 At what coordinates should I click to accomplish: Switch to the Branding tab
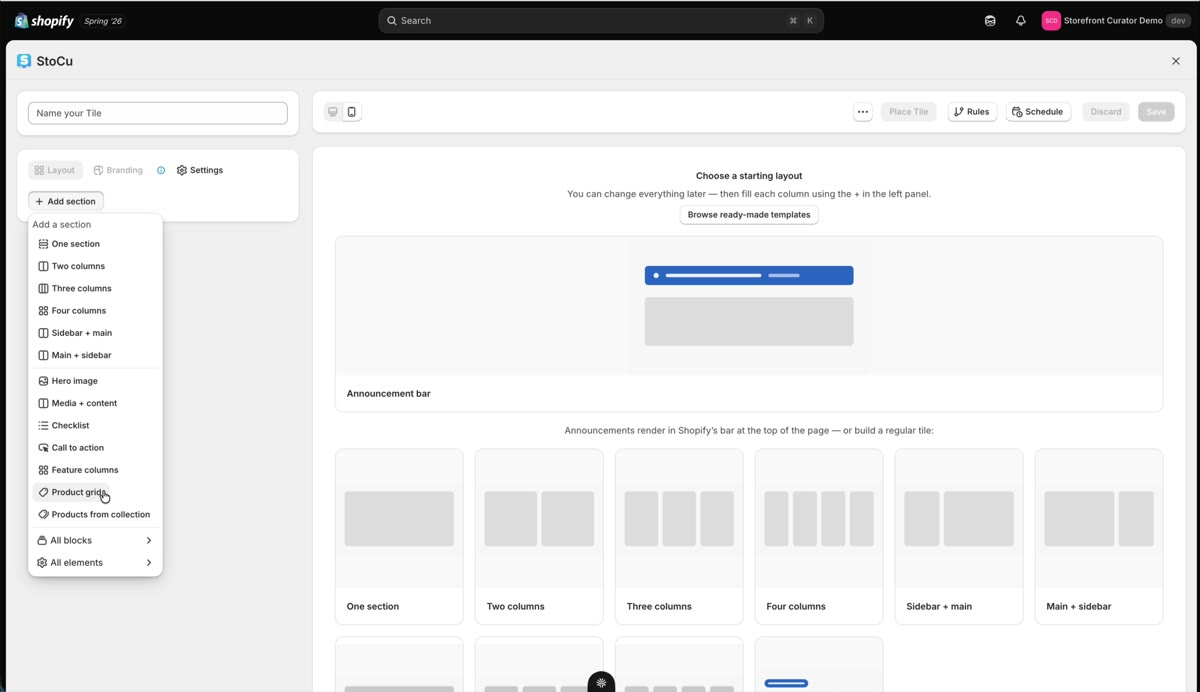point(118,170)
